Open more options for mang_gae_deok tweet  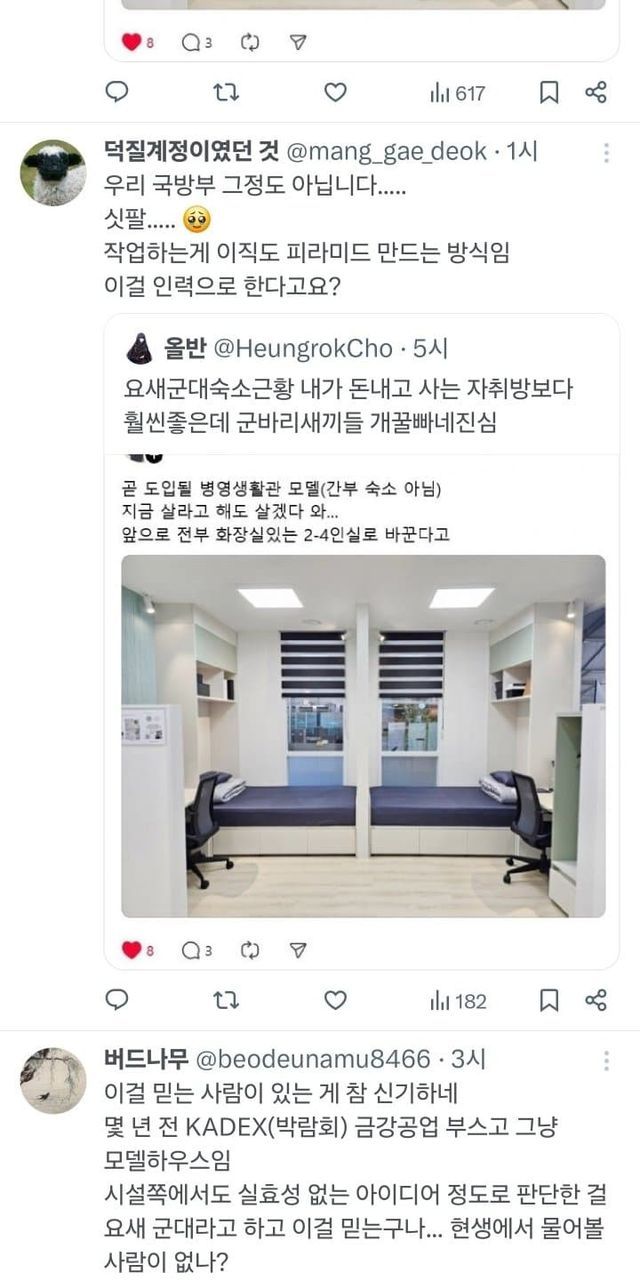(606, 153)
